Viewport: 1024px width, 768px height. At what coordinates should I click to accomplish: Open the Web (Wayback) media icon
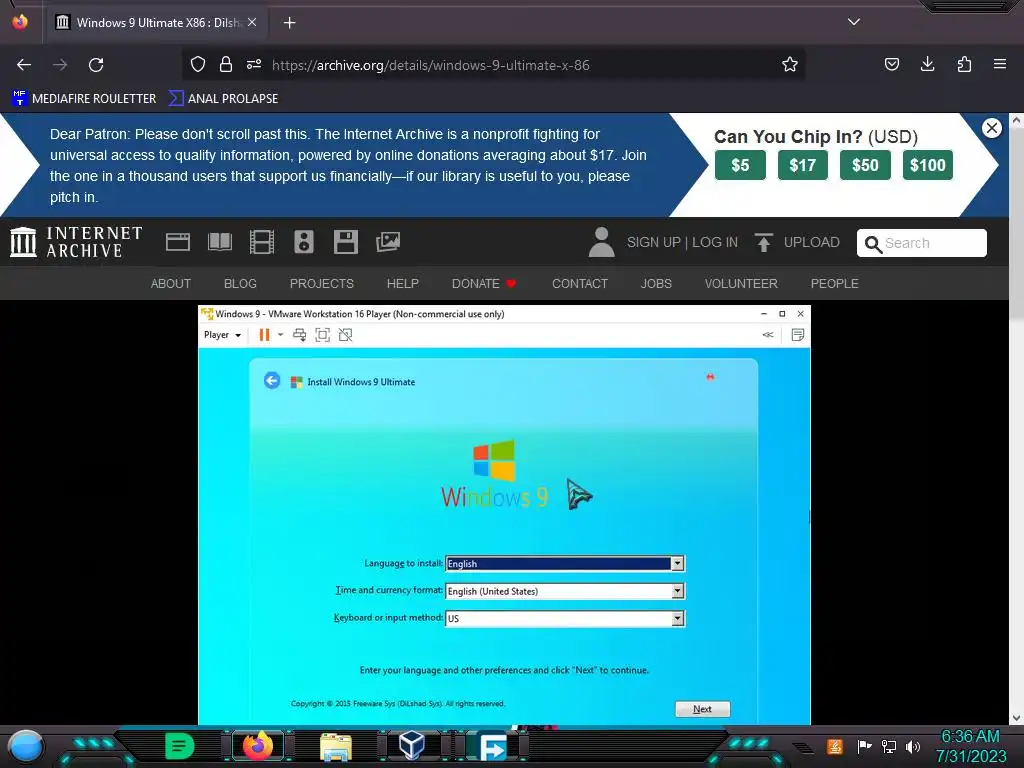pos(178,242)
